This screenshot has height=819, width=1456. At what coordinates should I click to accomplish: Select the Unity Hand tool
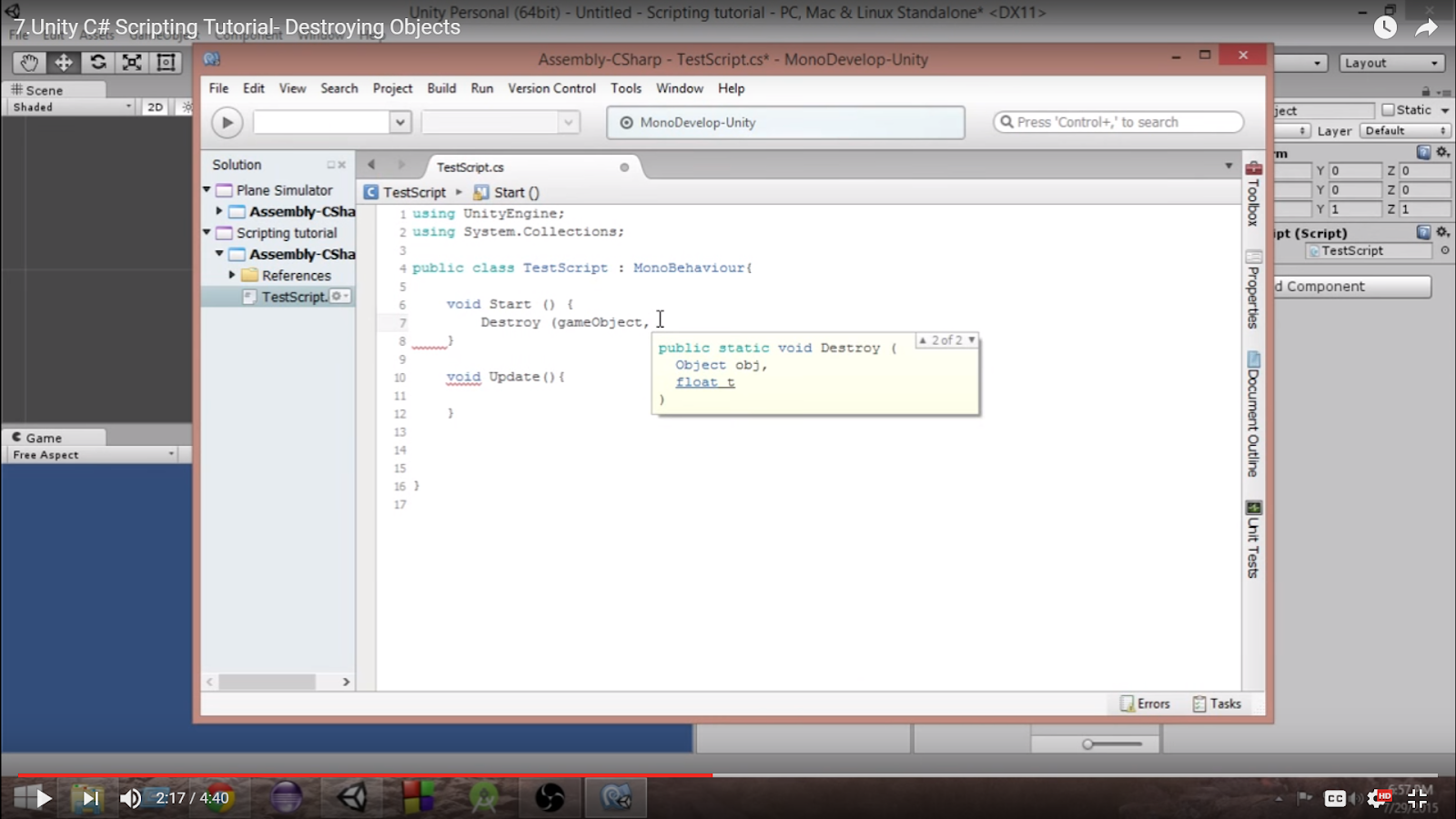tap(29, 62)
